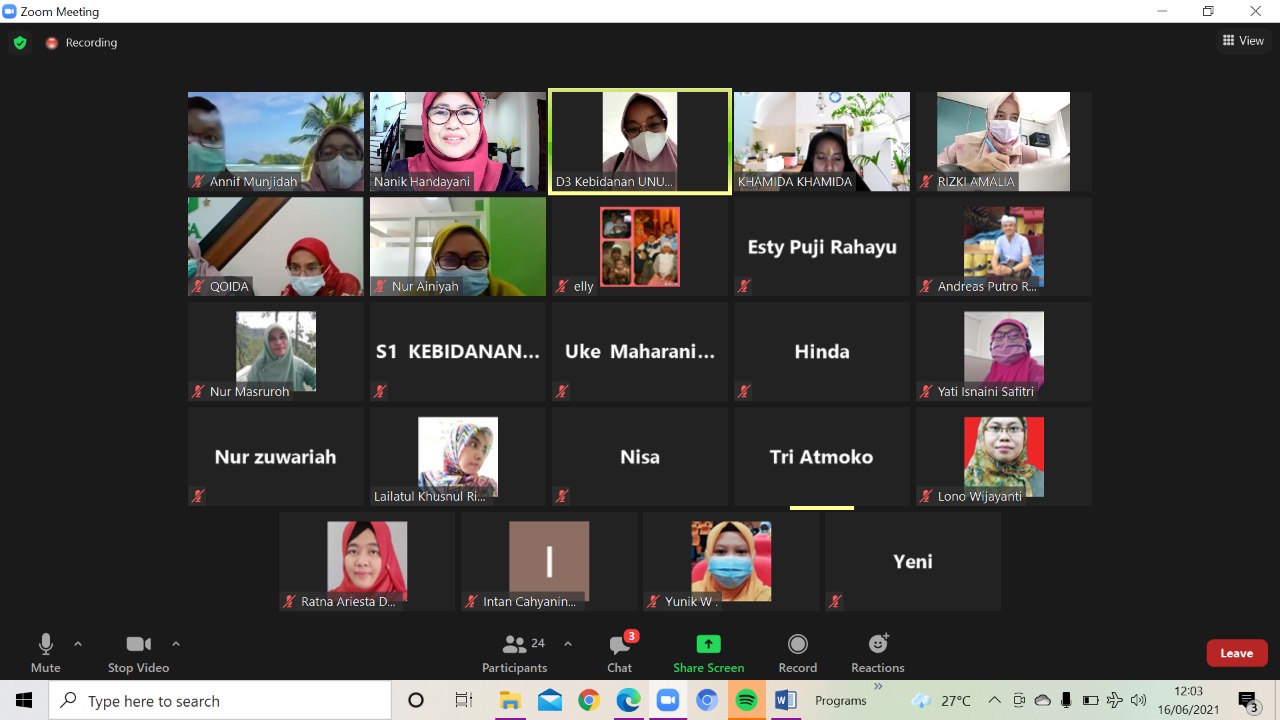Click the green Share Screen icon

(708, 644)
